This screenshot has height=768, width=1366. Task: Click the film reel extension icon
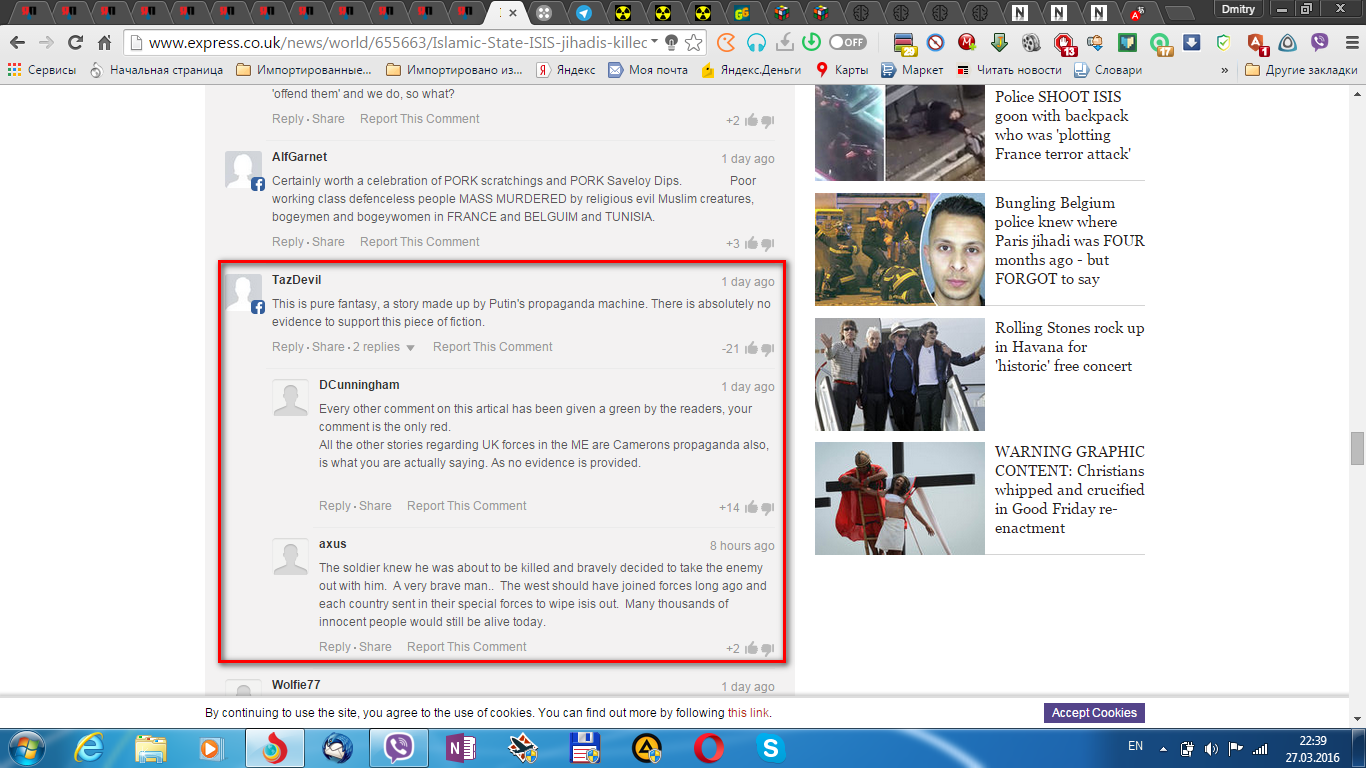tap(1031, 43)
